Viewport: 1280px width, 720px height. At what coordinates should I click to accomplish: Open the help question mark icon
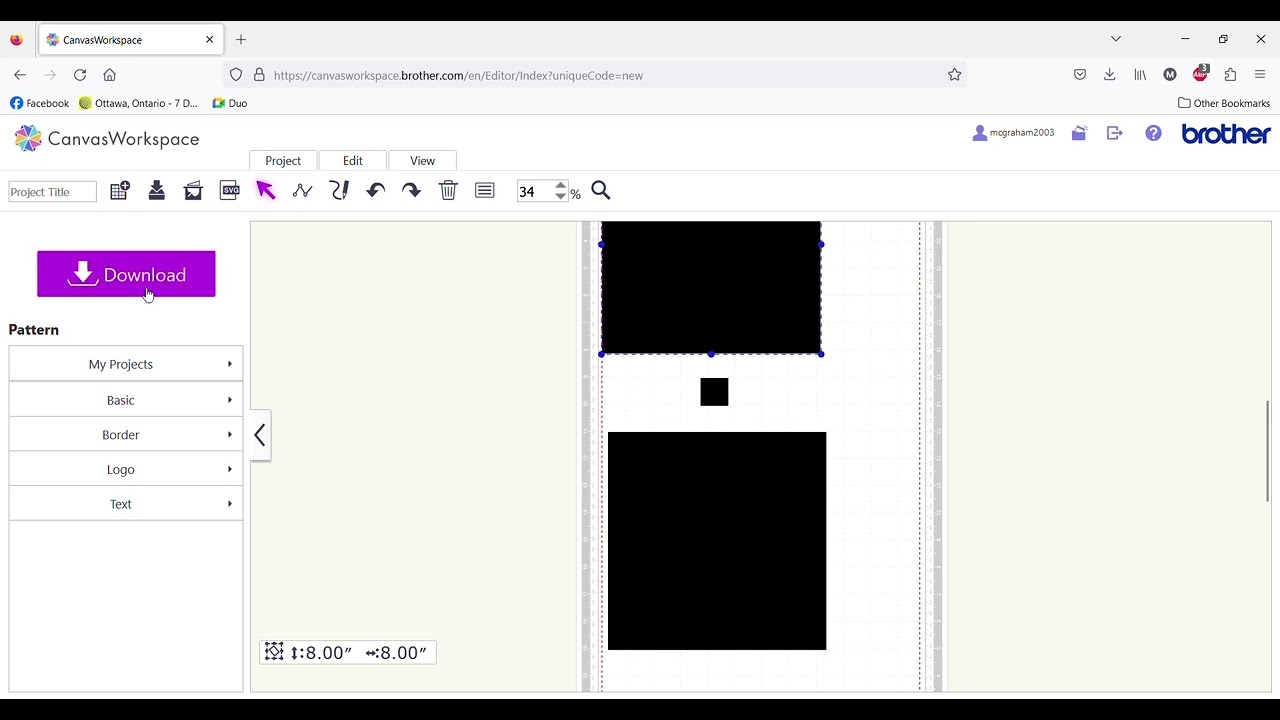click(1154, 133)
